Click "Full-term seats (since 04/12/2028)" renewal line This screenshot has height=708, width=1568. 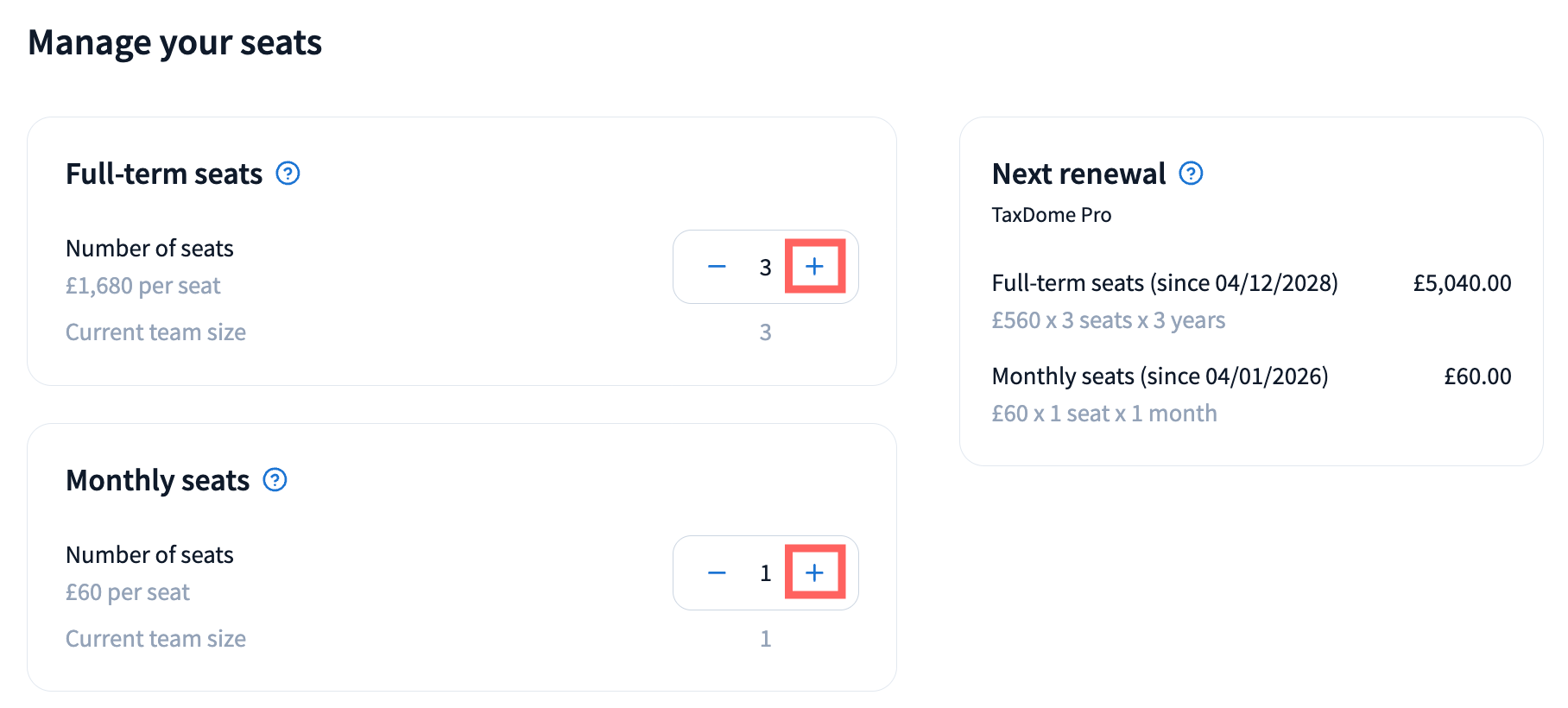[1164, 283]
